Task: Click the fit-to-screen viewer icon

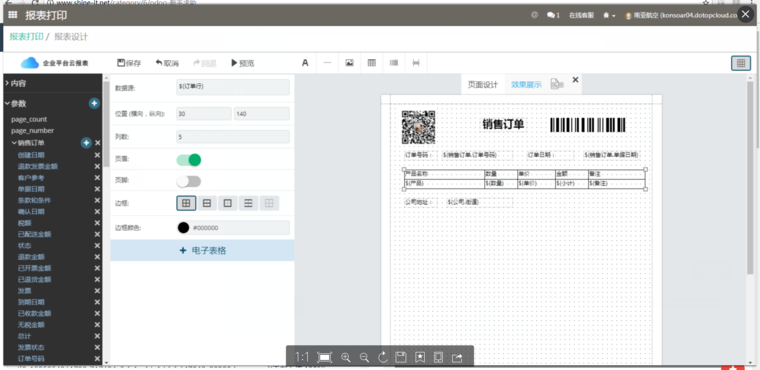Action: point(324,357)
